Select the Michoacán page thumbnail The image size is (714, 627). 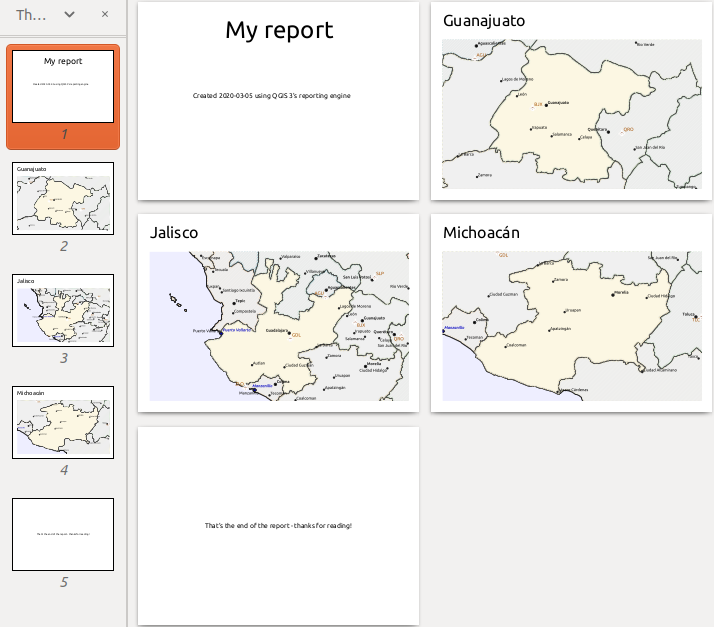pyautogui.click(x=63, y=422)
